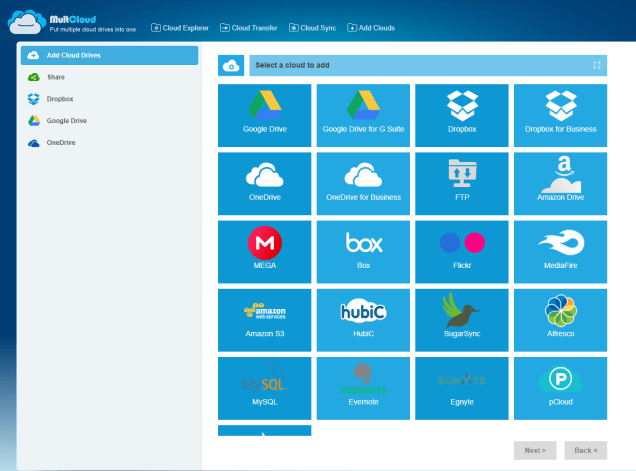Click Add Clouds in the top menu

(x=371, y=28)
